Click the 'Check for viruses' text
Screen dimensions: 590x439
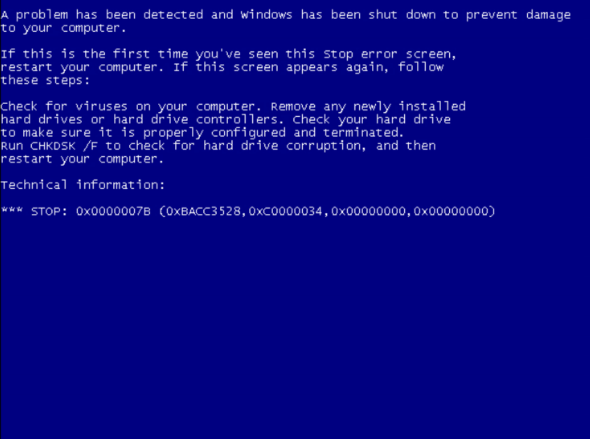click(64, 106)
